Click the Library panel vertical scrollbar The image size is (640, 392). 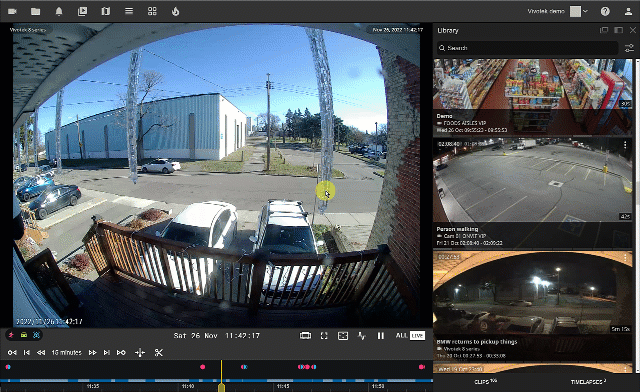(637, 216)
